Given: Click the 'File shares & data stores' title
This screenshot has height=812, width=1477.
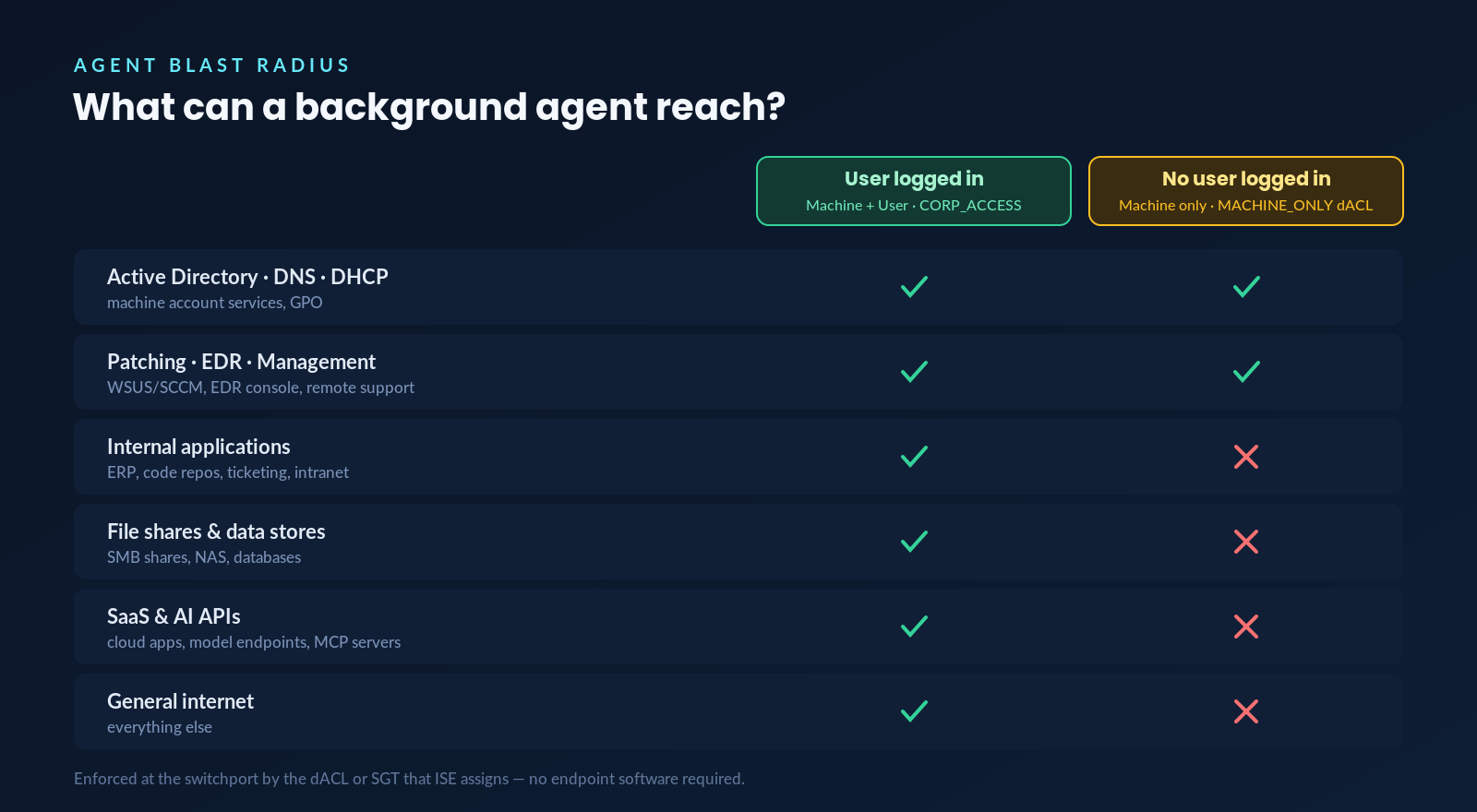Looking at the screenshot, I should (216, 531).
